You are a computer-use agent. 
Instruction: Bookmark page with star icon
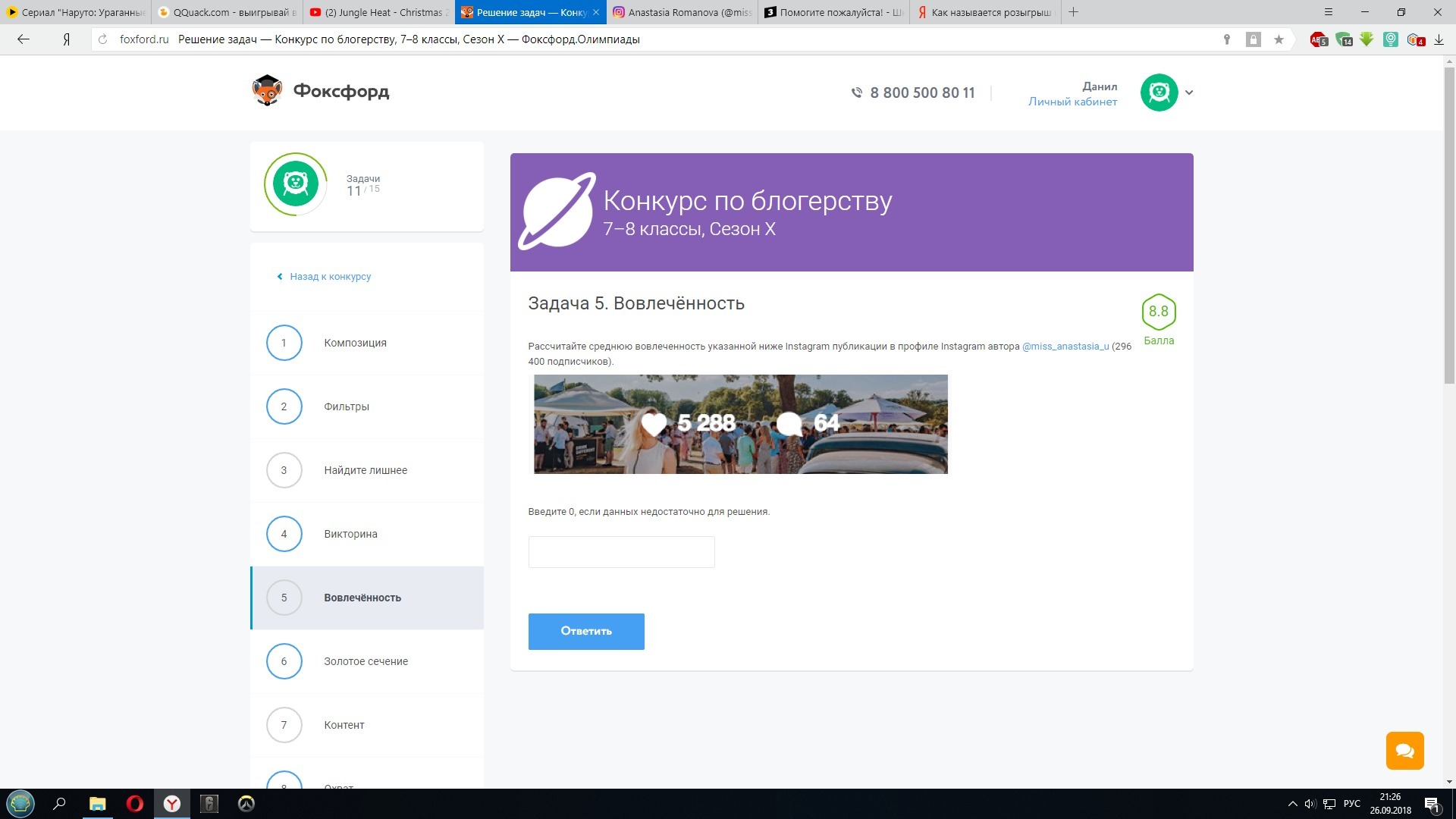tap(1279, 39)
